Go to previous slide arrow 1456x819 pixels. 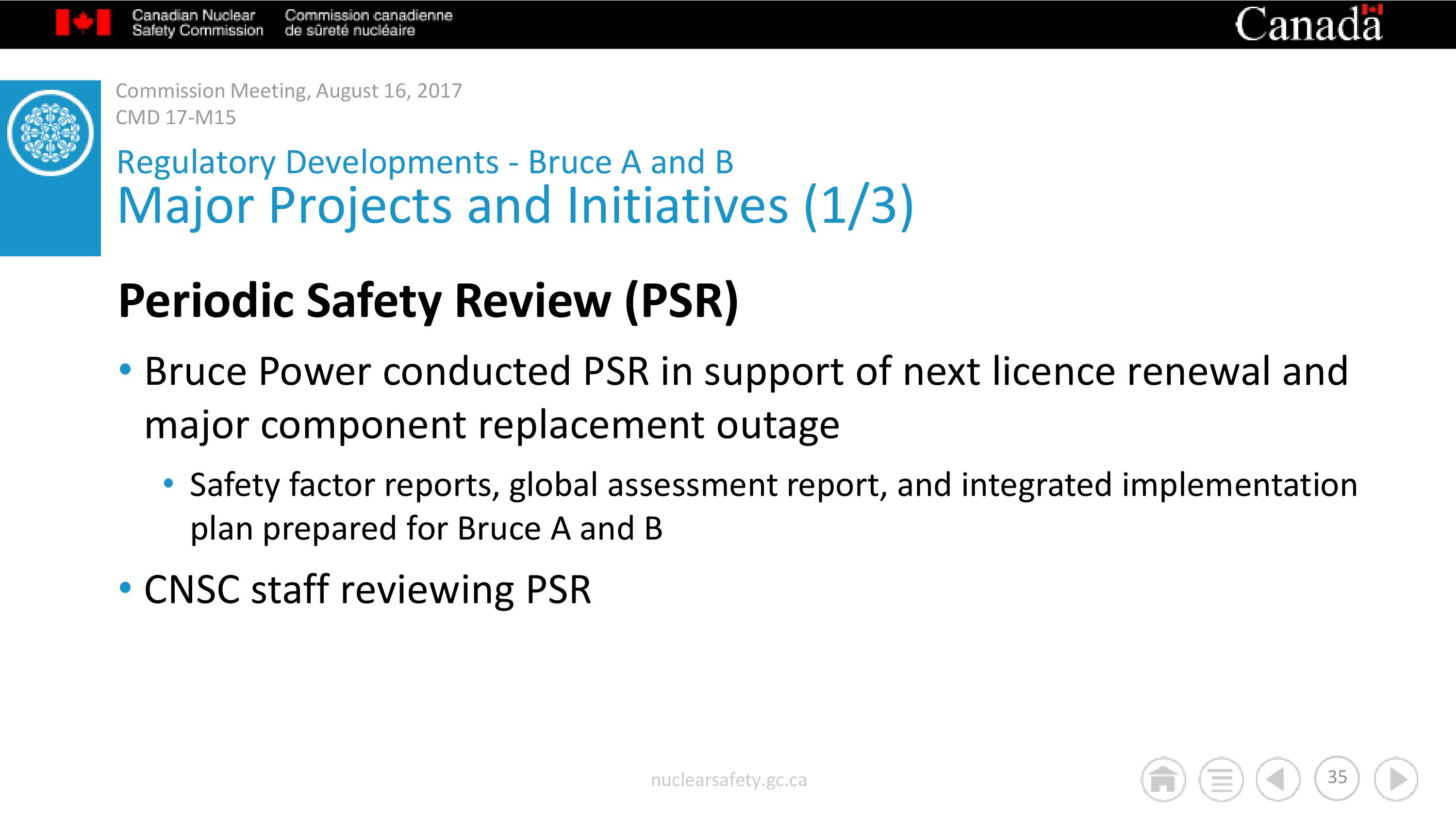(x=1278, y=779)
